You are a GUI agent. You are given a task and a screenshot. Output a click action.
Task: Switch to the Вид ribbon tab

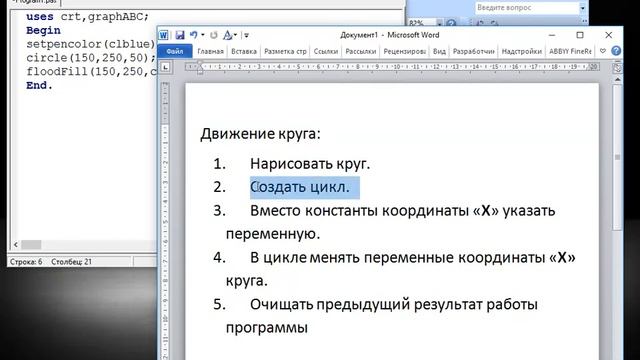click(439, 51)
